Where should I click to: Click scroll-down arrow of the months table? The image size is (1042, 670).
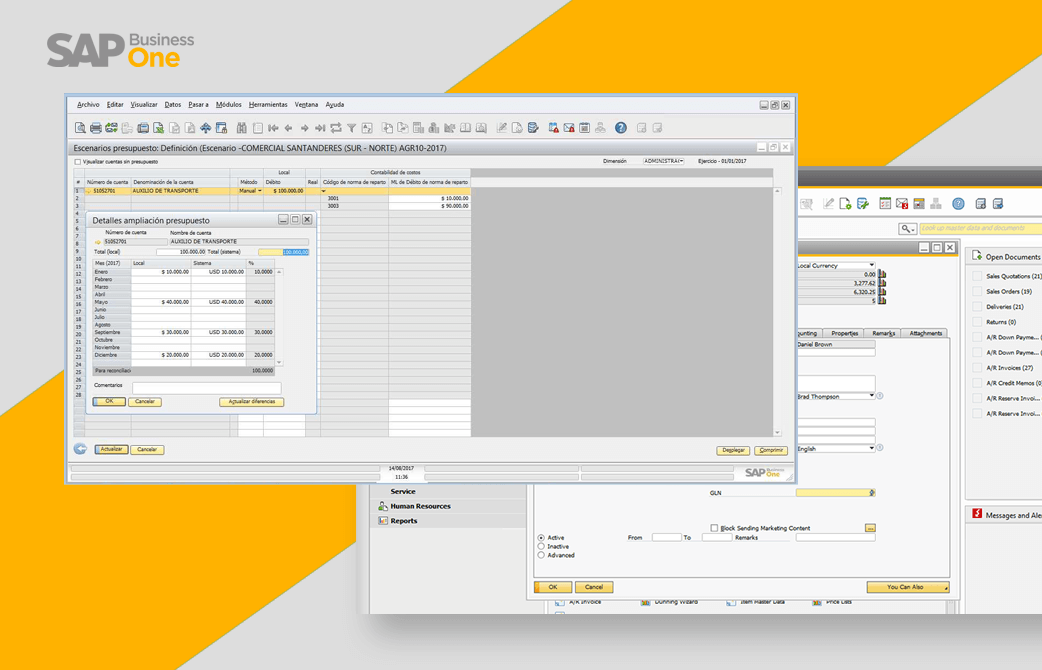279,363
